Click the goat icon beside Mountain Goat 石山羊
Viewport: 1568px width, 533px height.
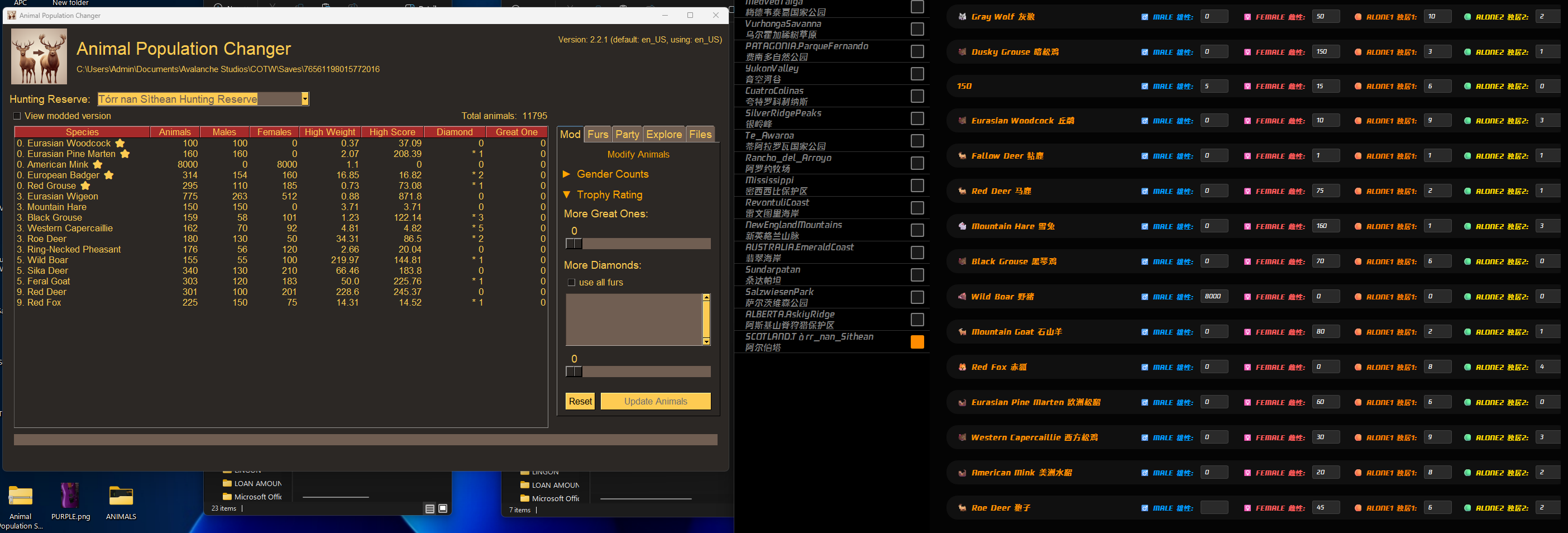(x=962, y=332)
